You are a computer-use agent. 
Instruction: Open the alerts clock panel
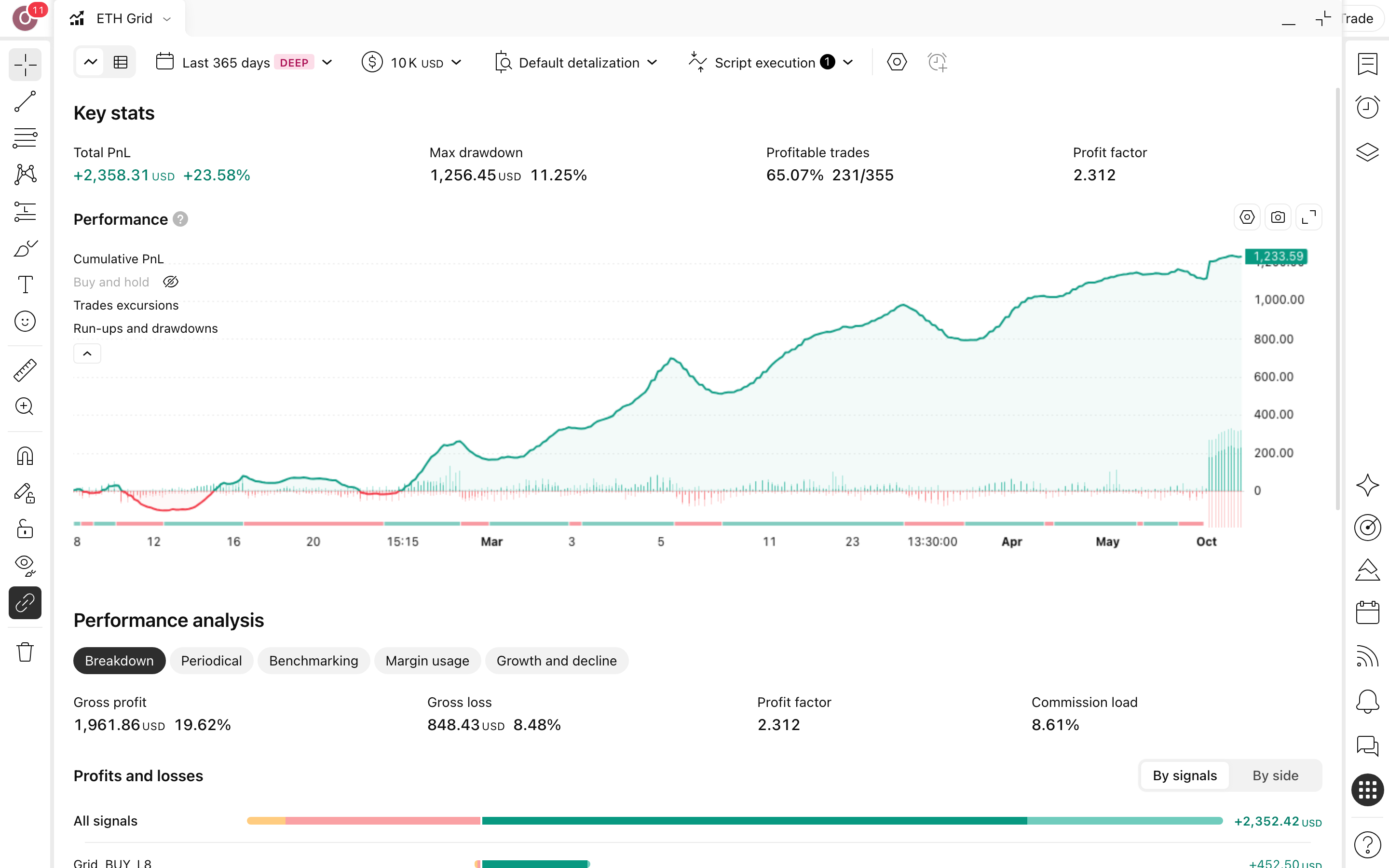pyautogui.click(x=1367, y=107)
